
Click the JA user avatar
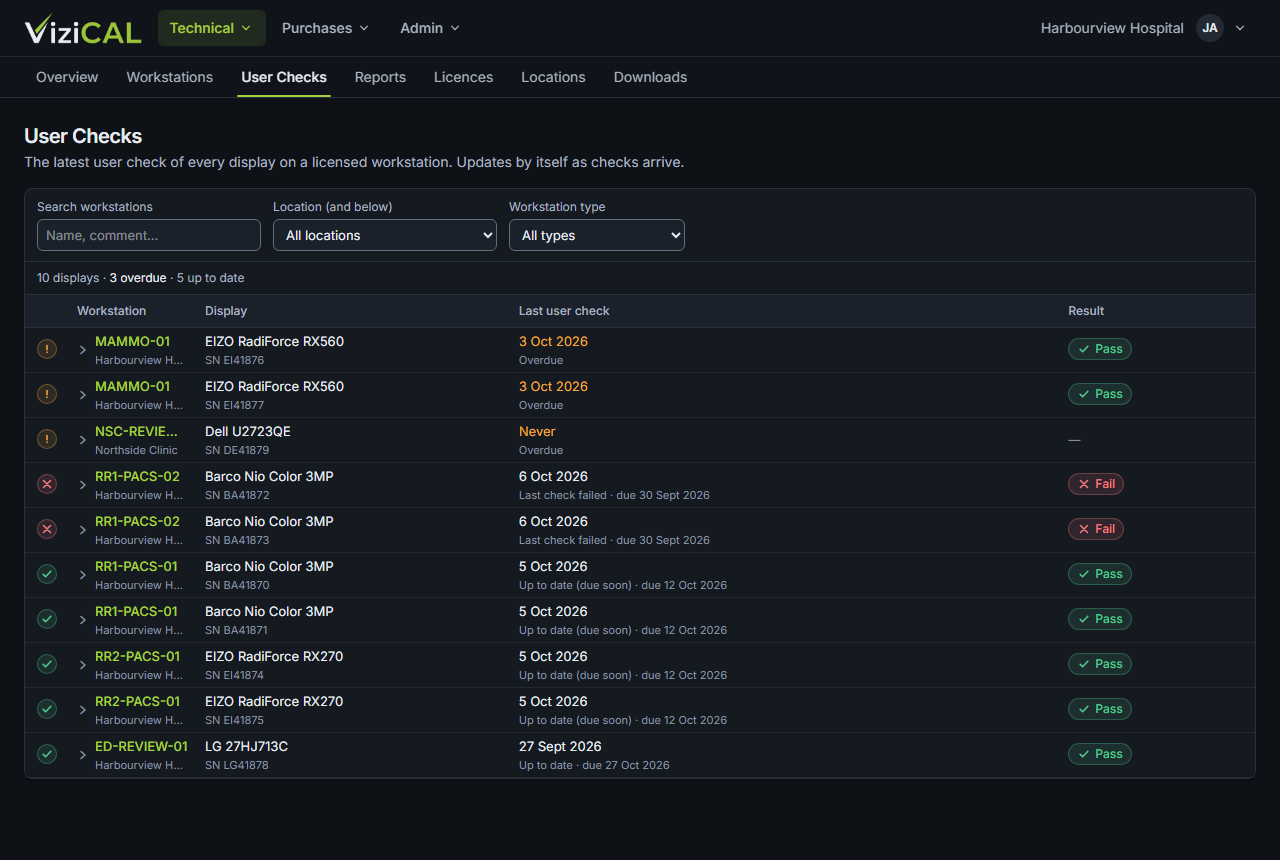click(1210, 28)
